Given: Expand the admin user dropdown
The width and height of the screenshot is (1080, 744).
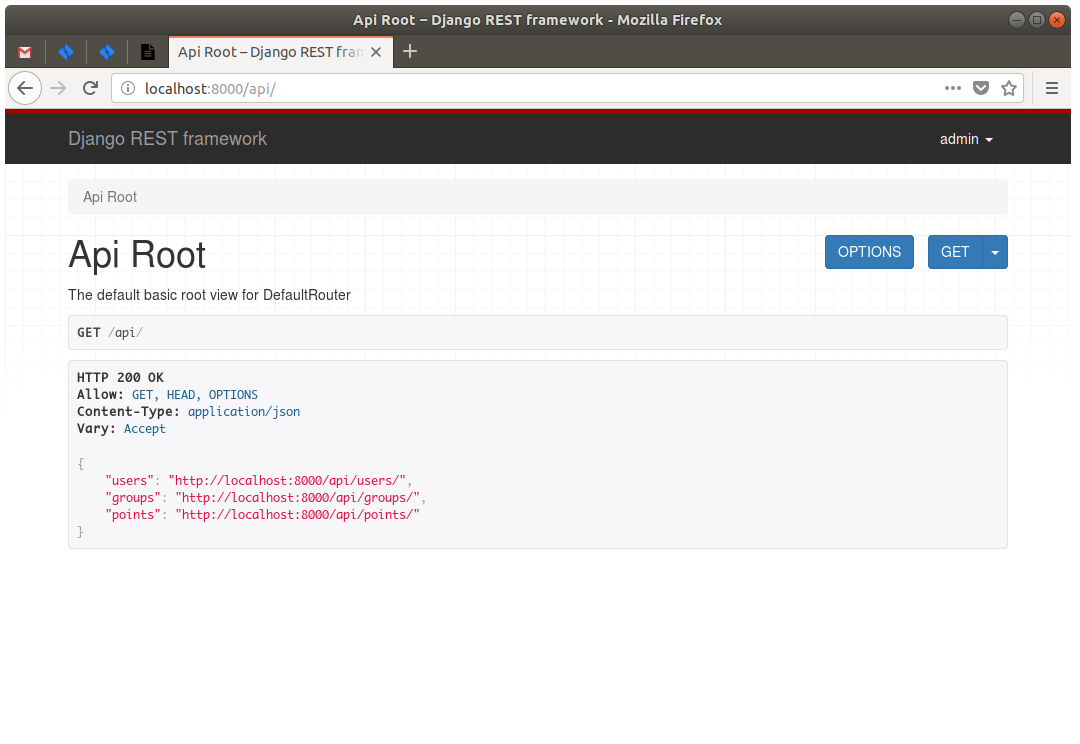Looking at the screenshot, I should [x=966, y=139].
